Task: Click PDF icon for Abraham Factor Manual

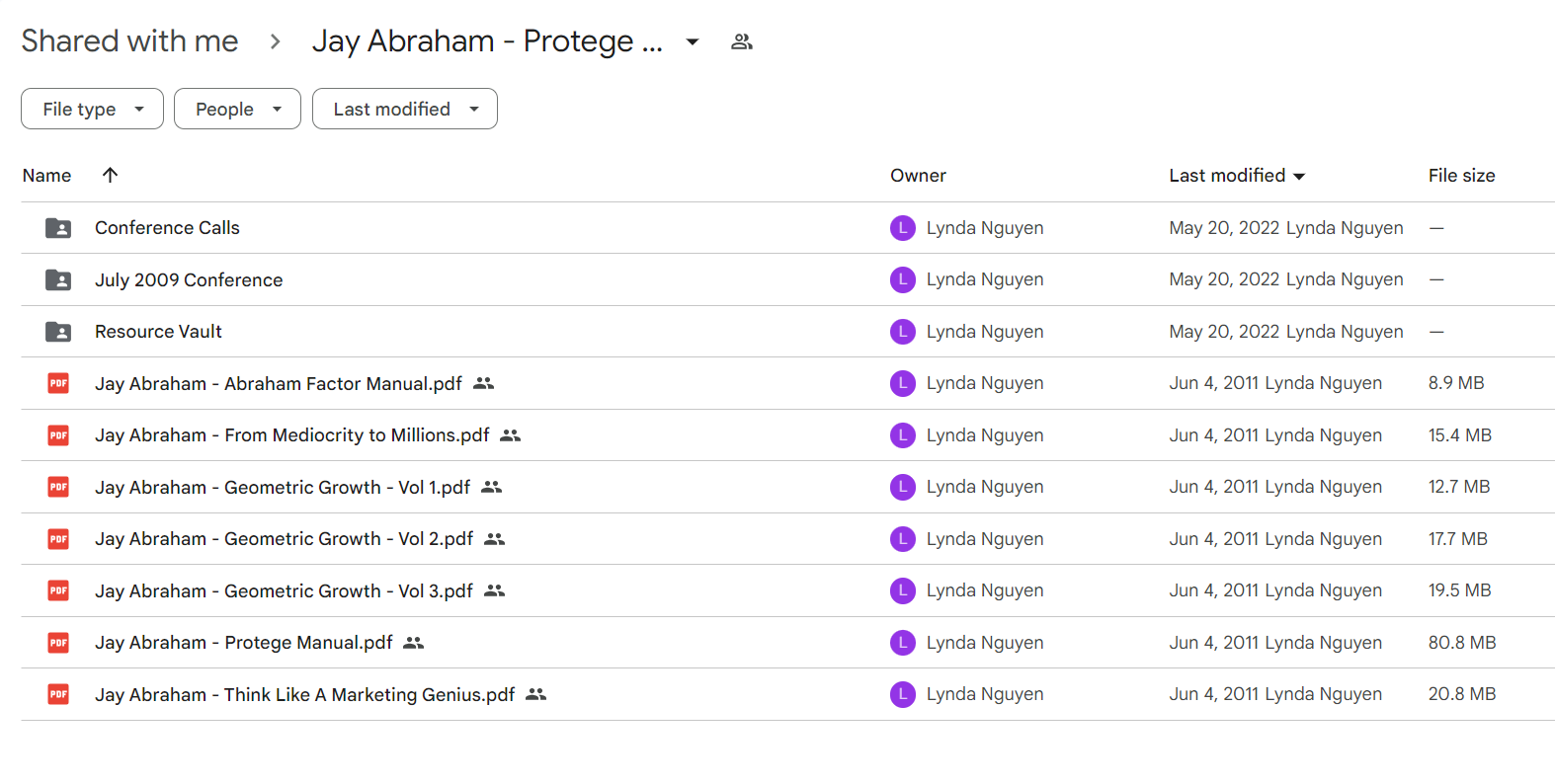Action: [58, 383]
